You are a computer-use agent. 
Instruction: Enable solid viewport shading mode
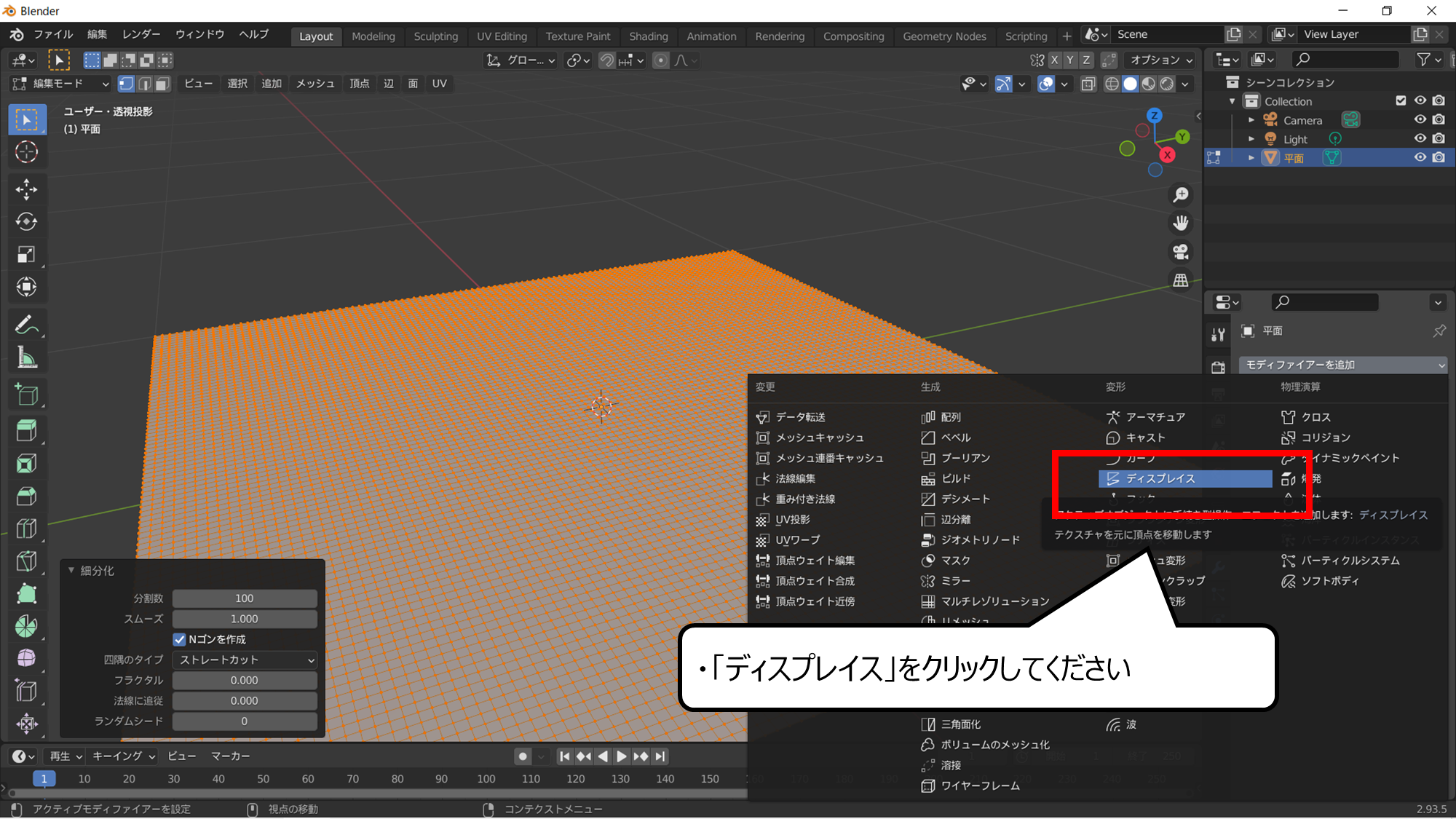pyautogui.click(x=1131, y=84)
